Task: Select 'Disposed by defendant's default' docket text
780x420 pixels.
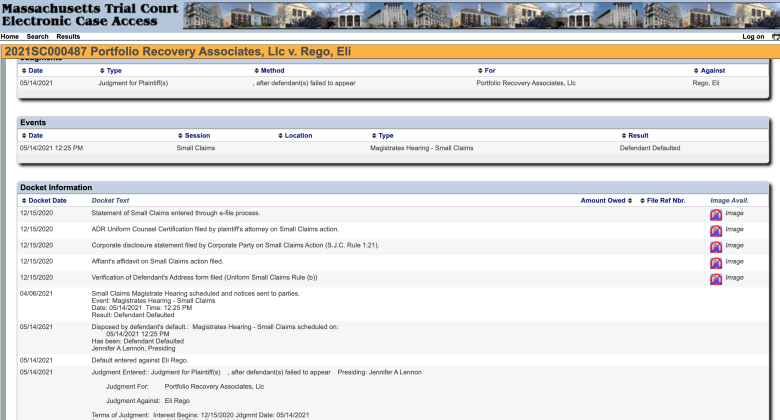Action: [x=215, y=327]
